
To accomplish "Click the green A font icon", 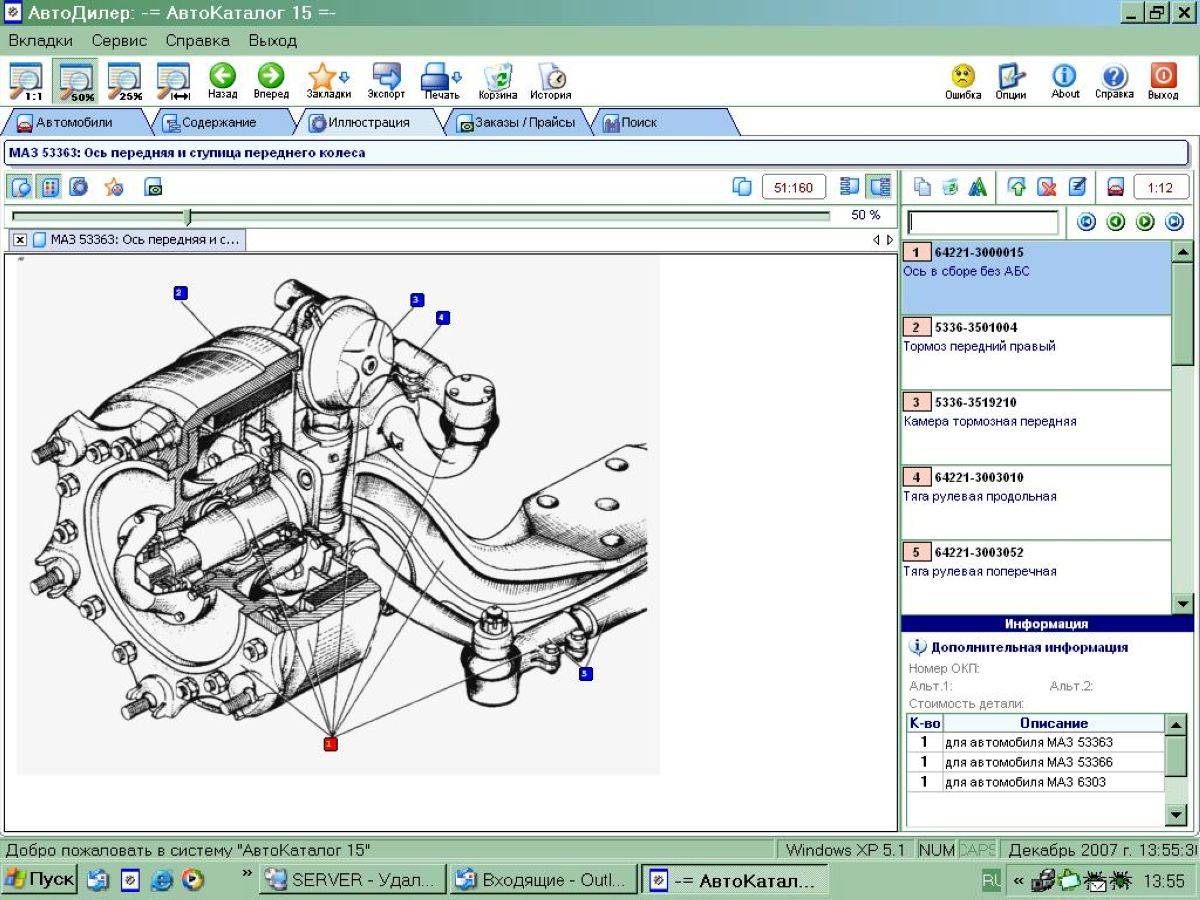I will 978,187.
